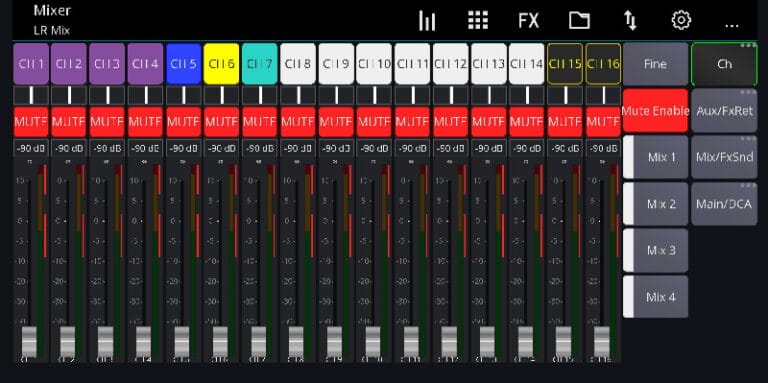Mute channel CH 12
768x383 pixels.
click(x=451, y=121)
